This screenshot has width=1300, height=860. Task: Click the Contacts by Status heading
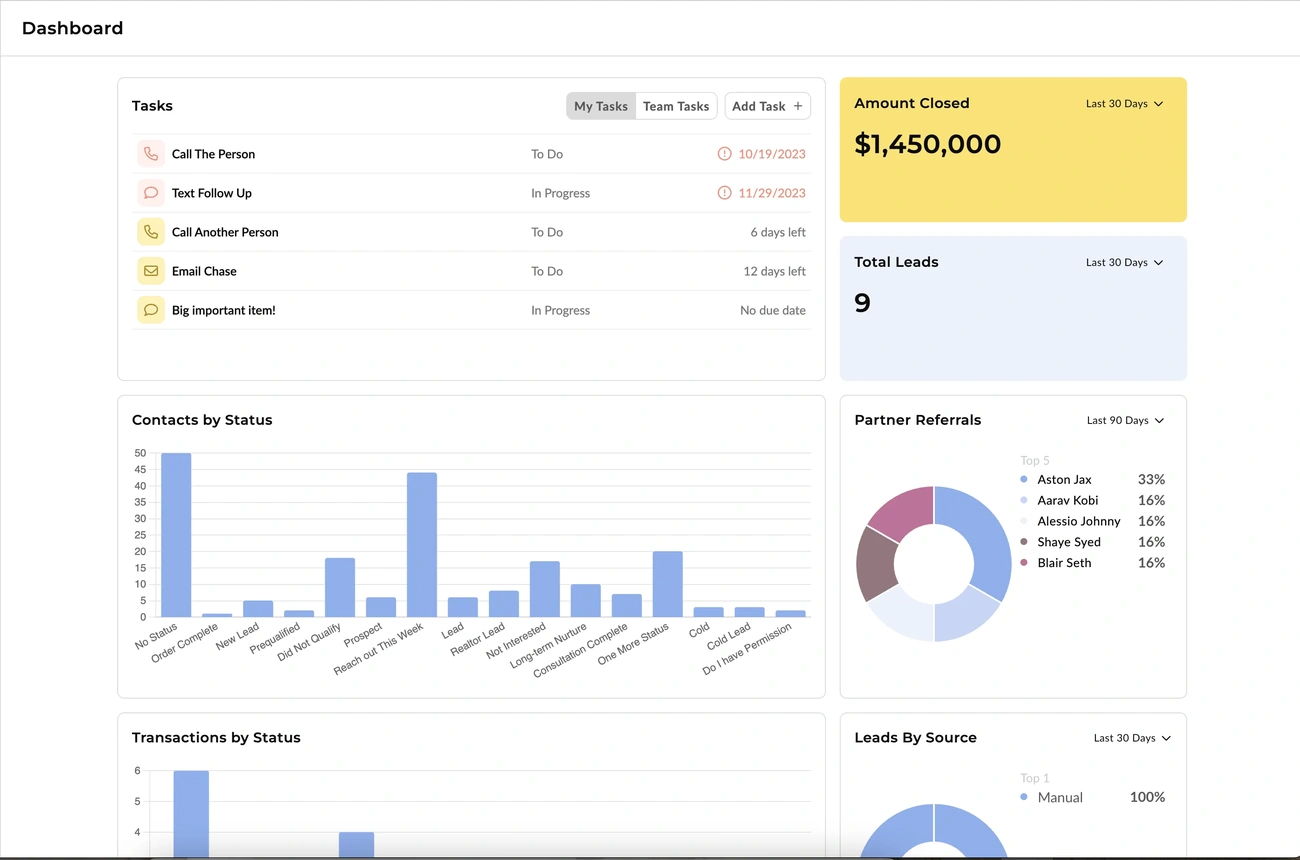click(x=202, y=420)
